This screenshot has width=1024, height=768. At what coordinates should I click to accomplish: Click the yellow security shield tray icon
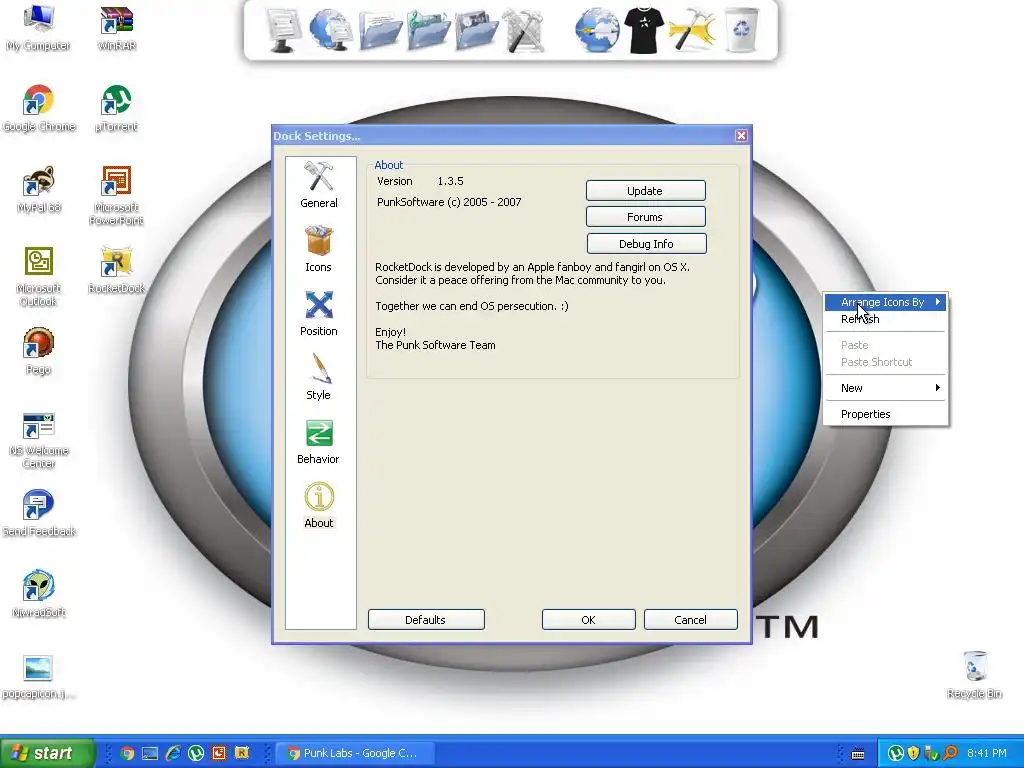point(914,754)
